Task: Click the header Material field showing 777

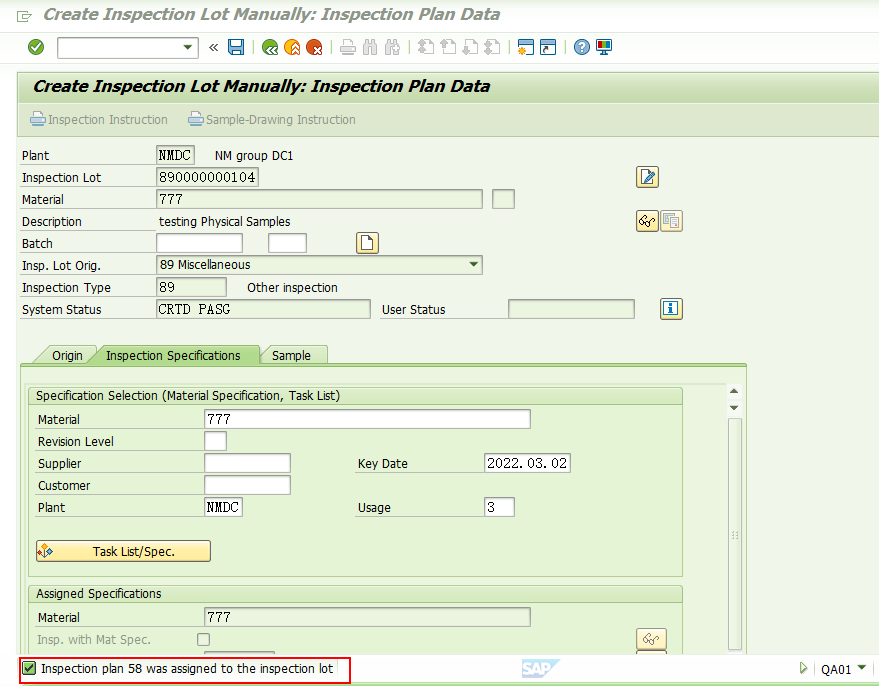Action: click(319, 199)
